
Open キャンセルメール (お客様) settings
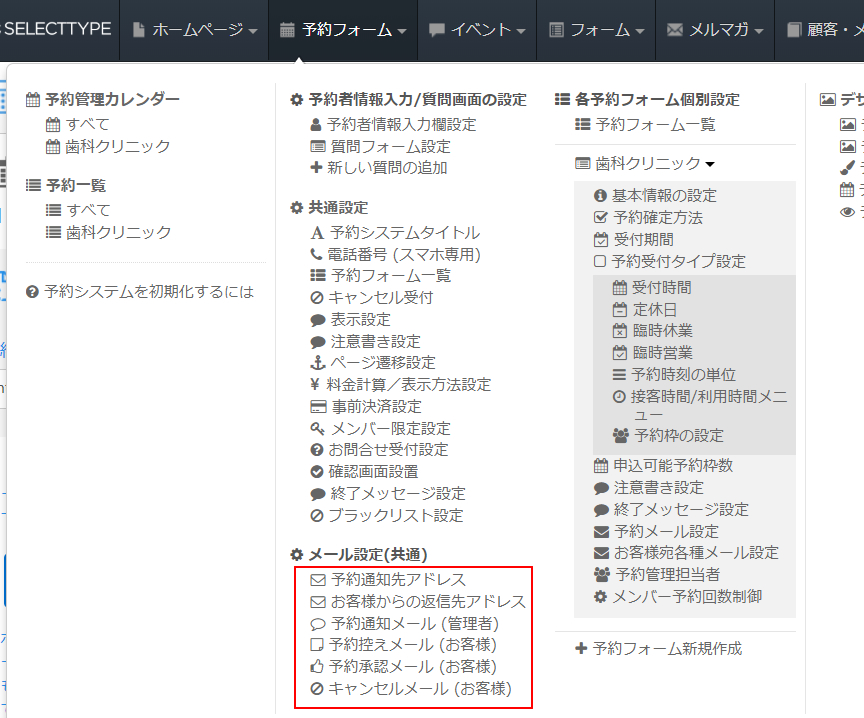click(420, 688)
